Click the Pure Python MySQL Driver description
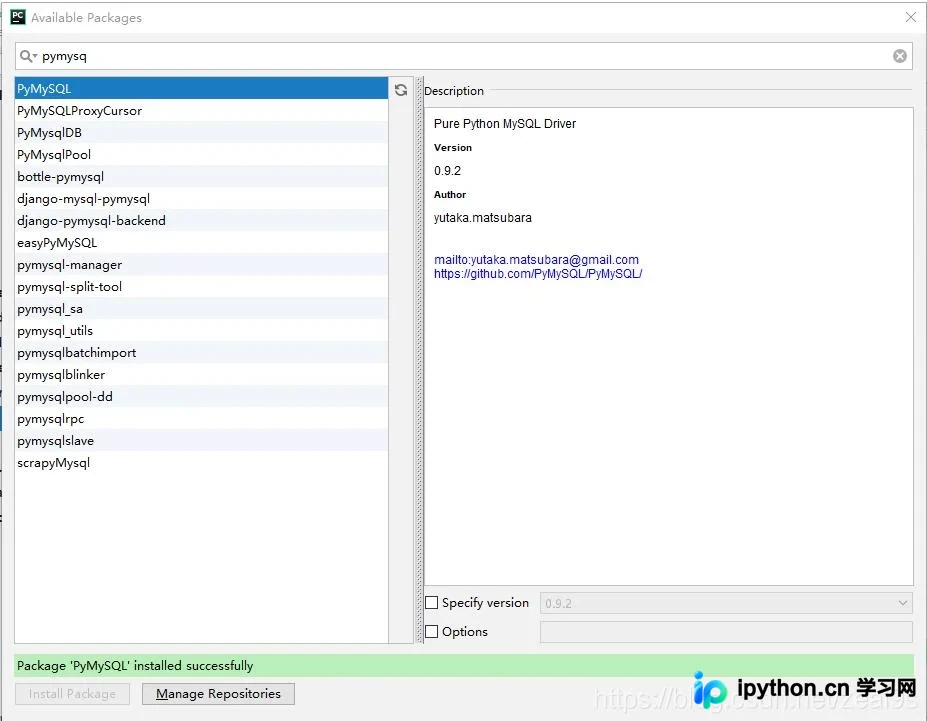This screenshot has width=927, height=721. point(505,124)
